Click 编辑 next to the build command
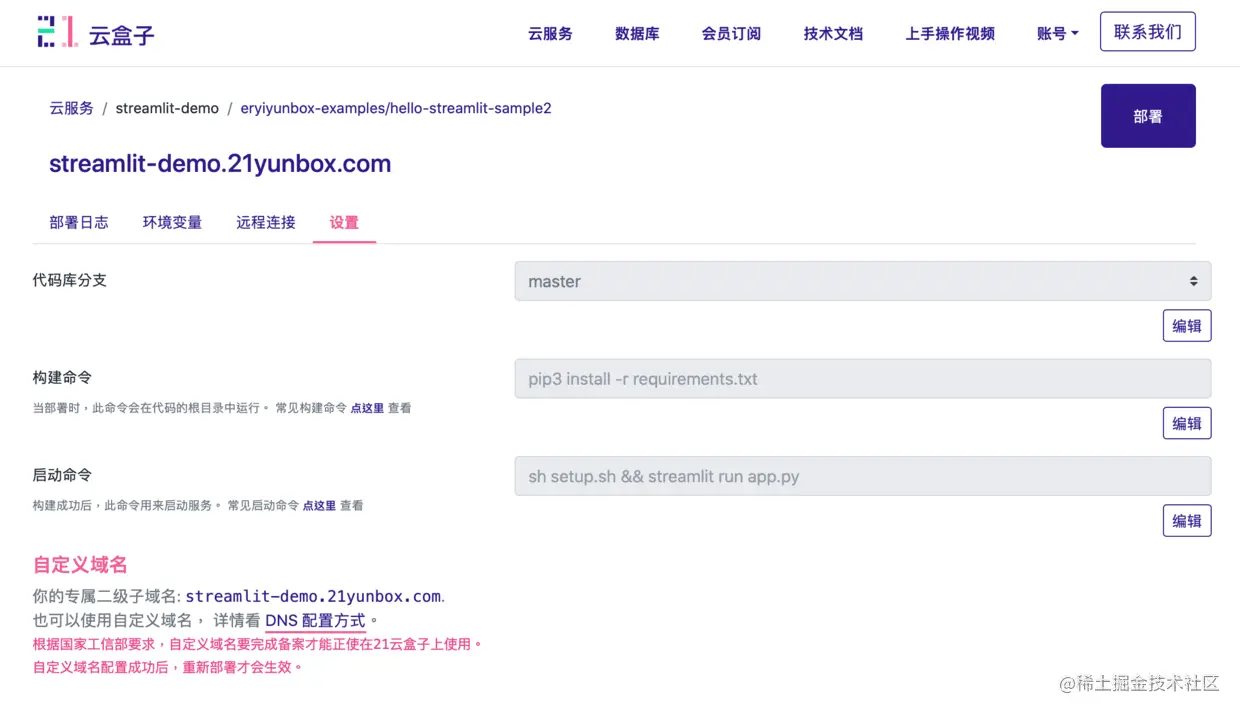 1187,423
